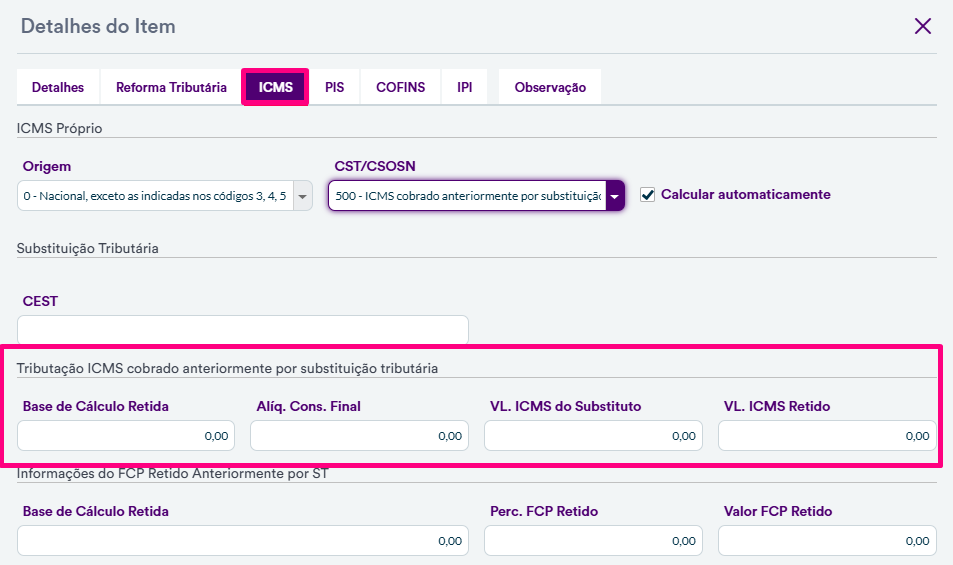Viewport: 953px width, 565px height.
Task: Open the Reforma Tributária tab
Action: click(x=171, y=88)
